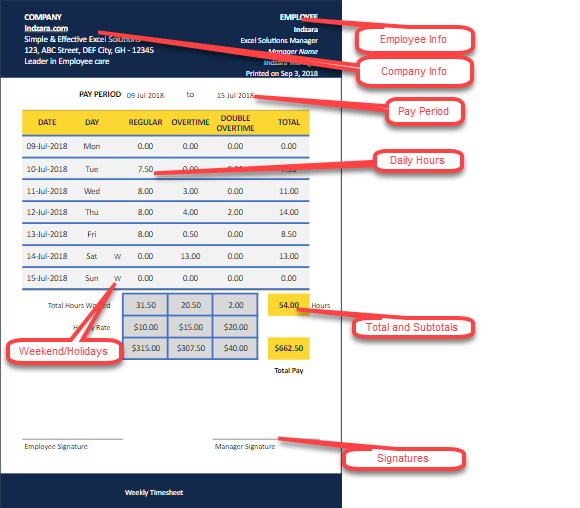Select the DOUBLE OVERTIME column header
Screen dimensions: 580x508
coord(235,123)
